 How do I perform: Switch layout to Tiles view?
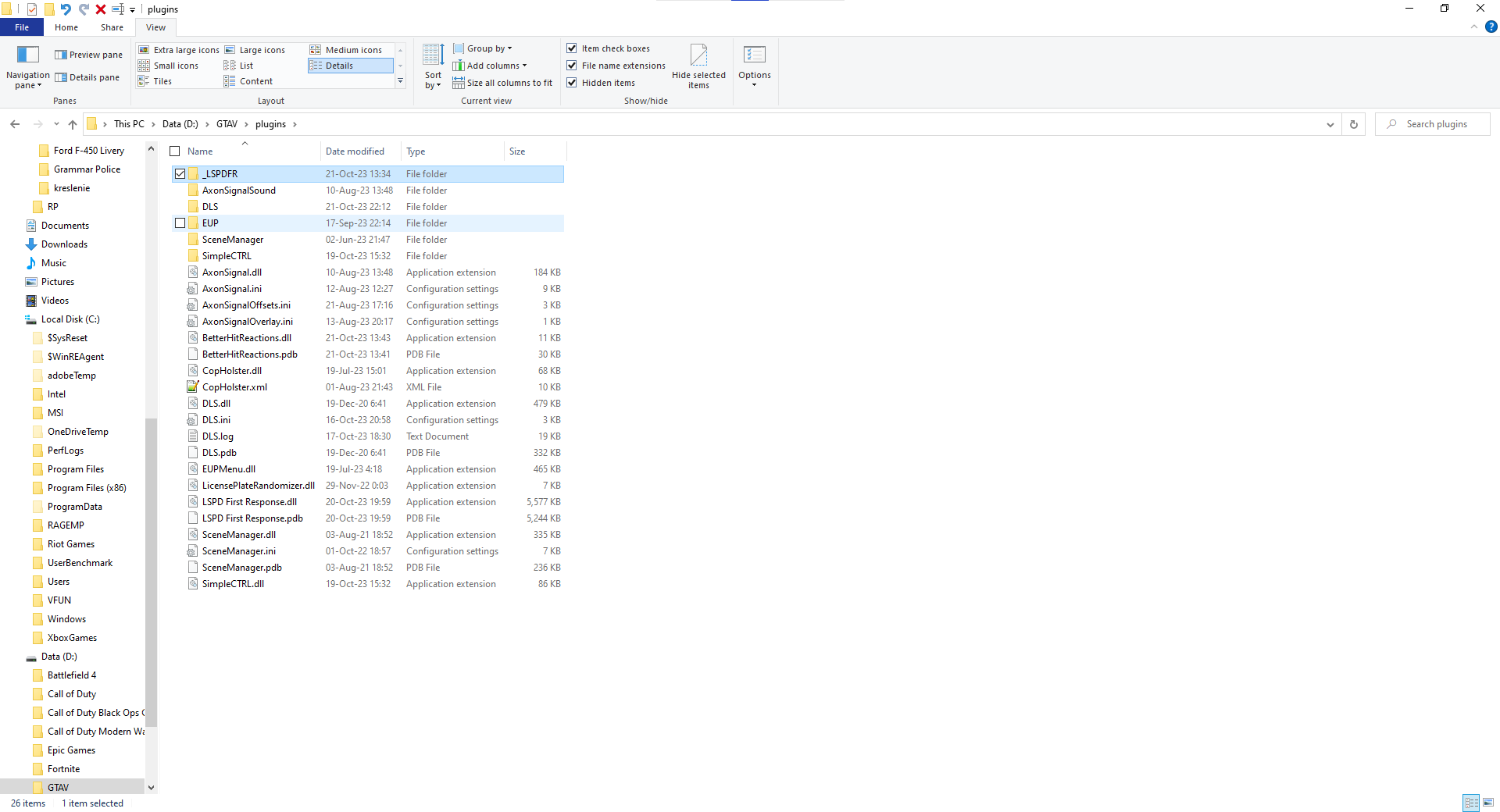pos(155,81)
